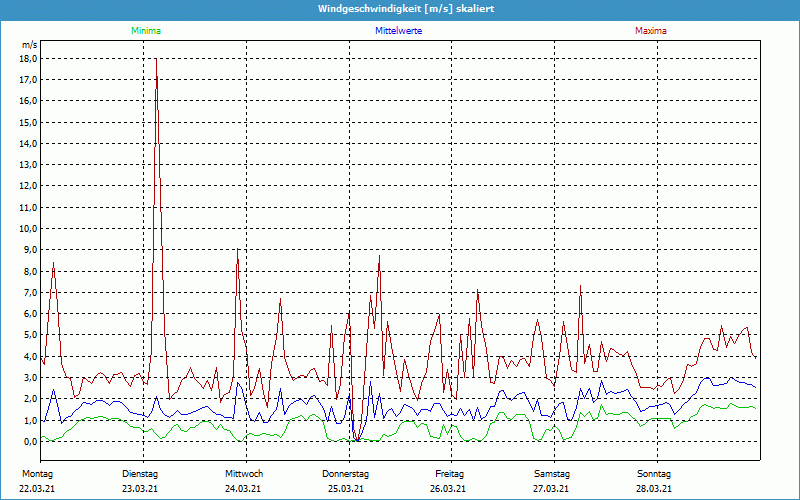Screen dimensions: 800x500
Task: Select the 13,0 y-axis value
Action: point(29,165)
